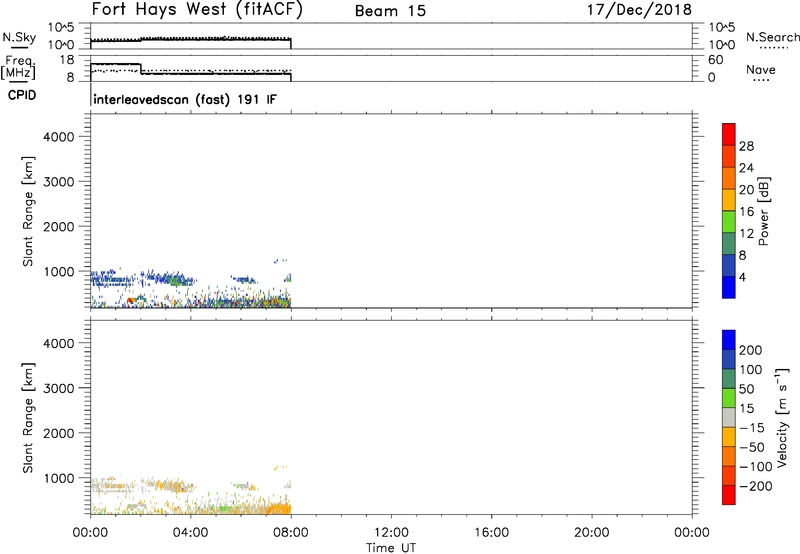
Task: Click the 'Nave' legend label
Action: (761, 70)
